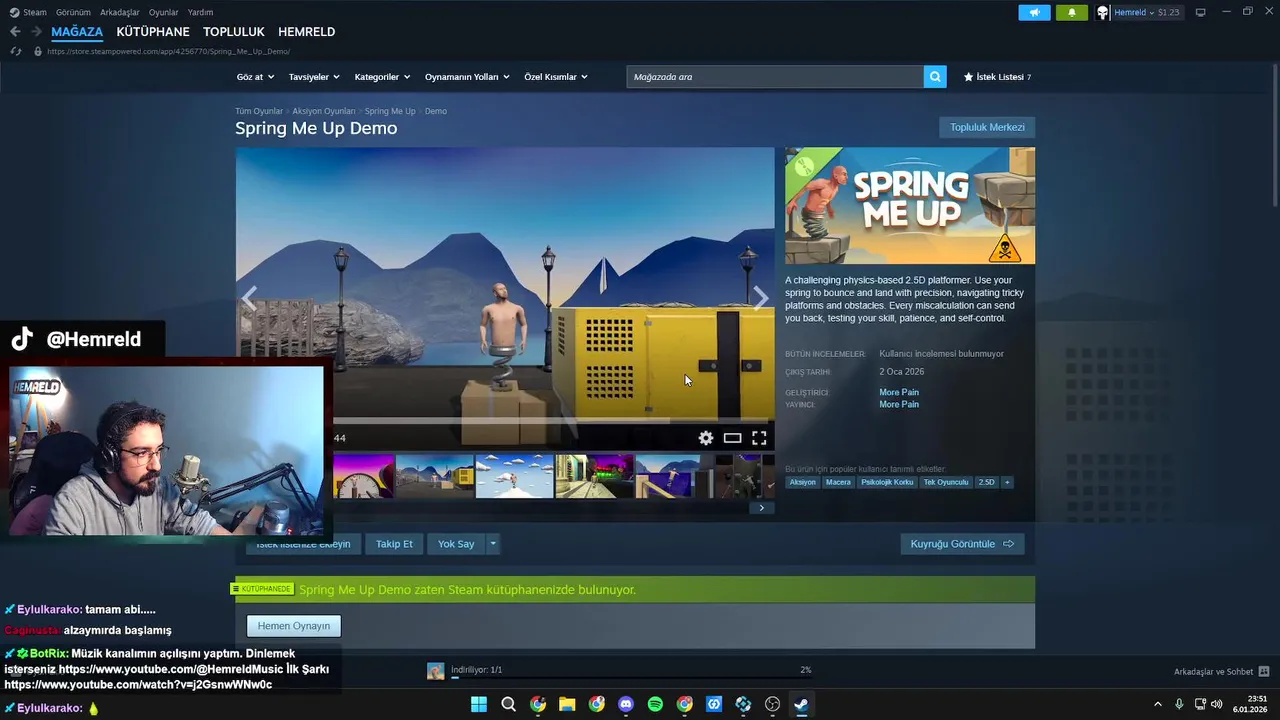Open the Yardım menu
The image size is (1280, 720).
[200, 12]
